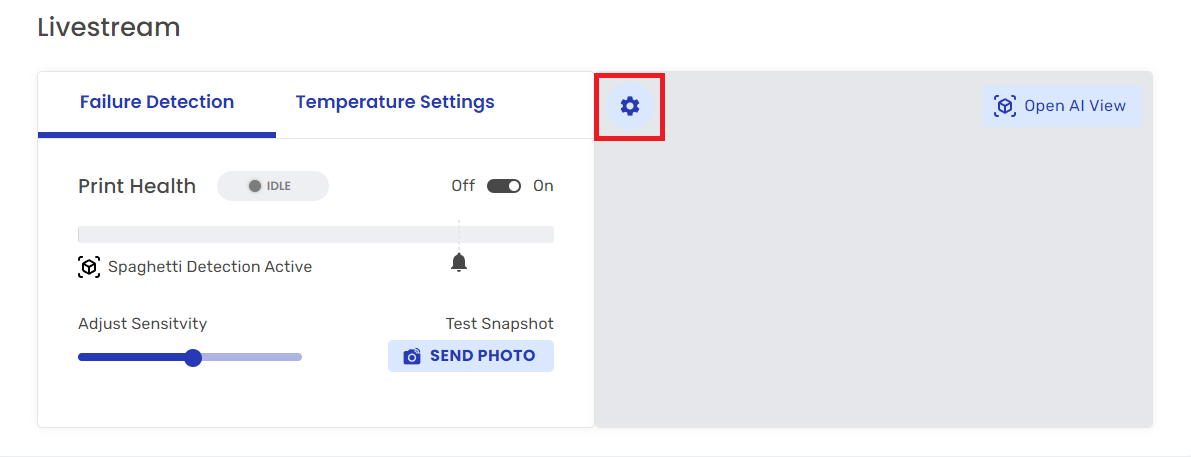Screen dimensions: 1191x457
Task: Click the Adjust Sensitivity slider handle
Action: 193,357
